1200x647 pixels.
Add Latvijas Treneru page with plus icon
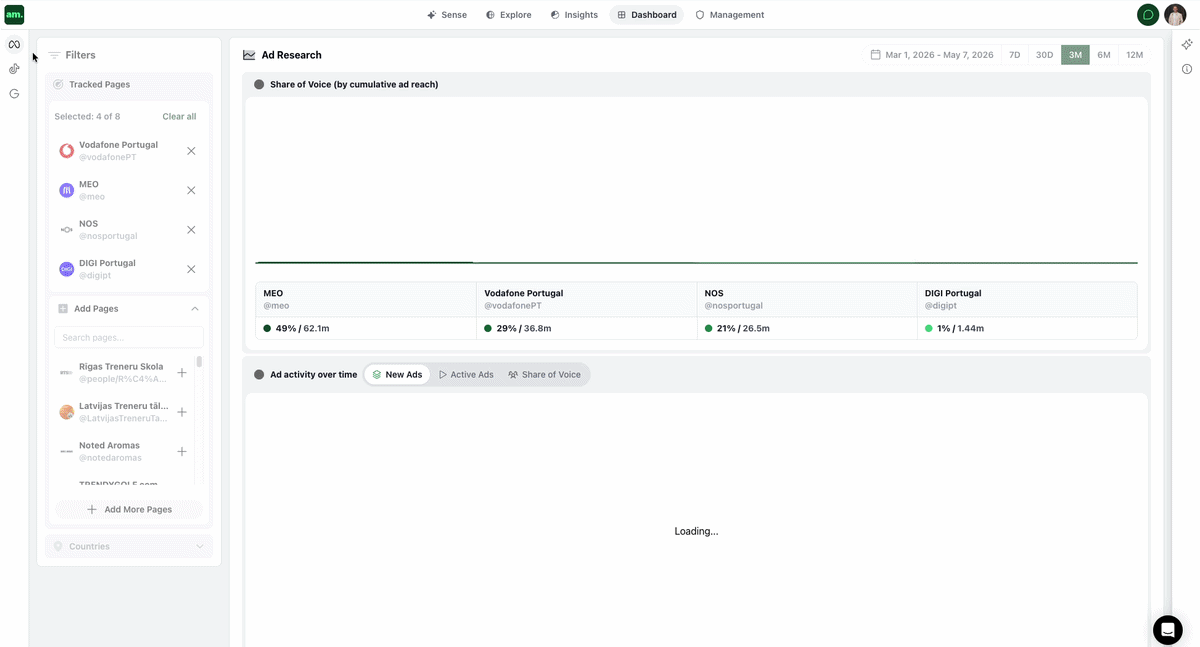tap(182, 412)
